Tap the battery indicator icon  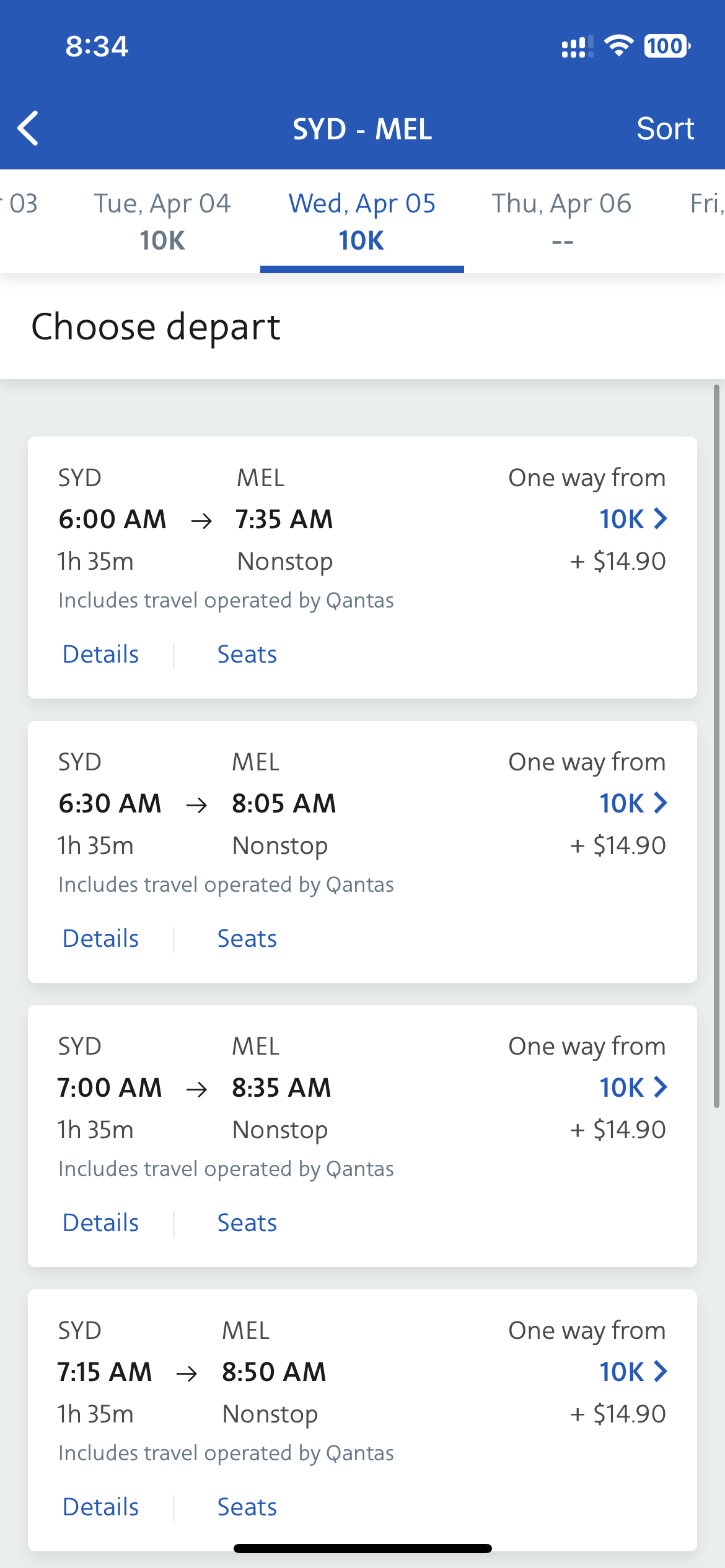667,46
